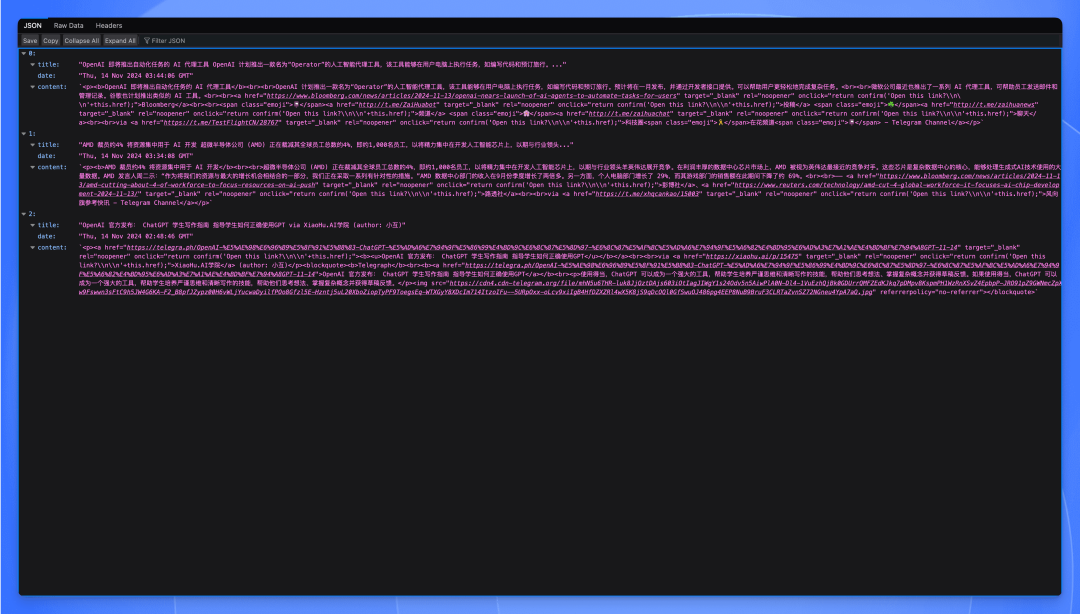
Task: Click the bloomberg.com openai-nears-launch URL
Action: coord(472,96)
